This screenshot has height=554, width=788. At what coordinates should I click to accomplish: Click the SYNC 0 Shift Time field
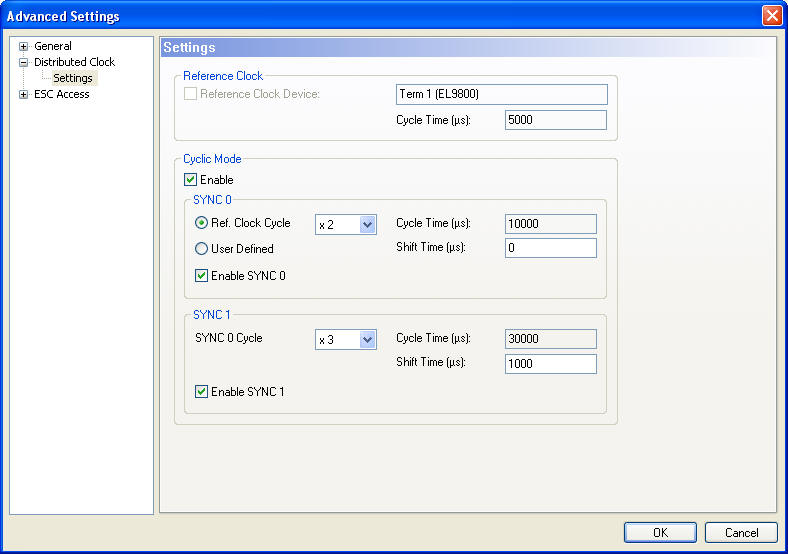550,248
